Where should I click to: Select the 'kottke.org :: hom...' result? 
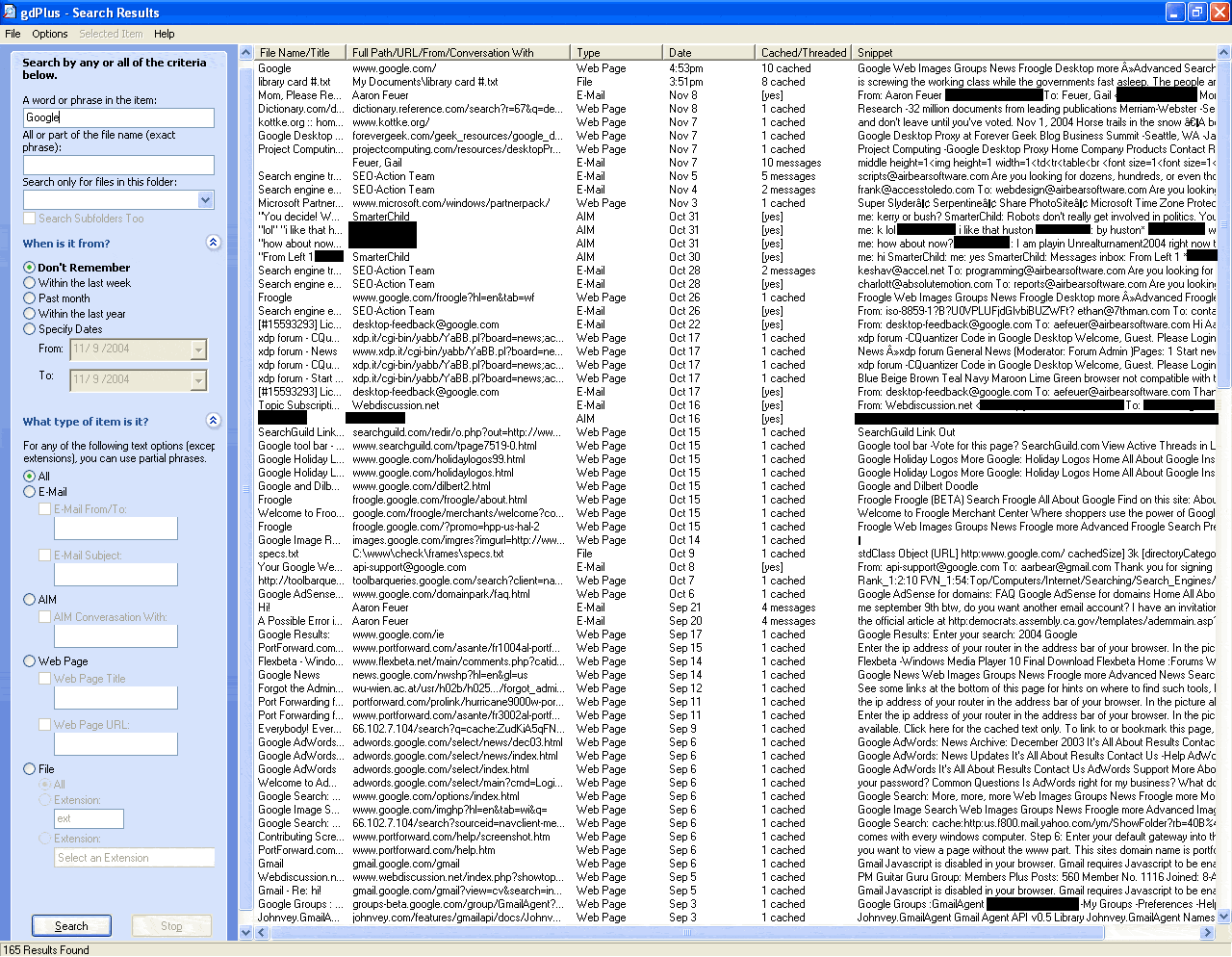coord(735,122)
